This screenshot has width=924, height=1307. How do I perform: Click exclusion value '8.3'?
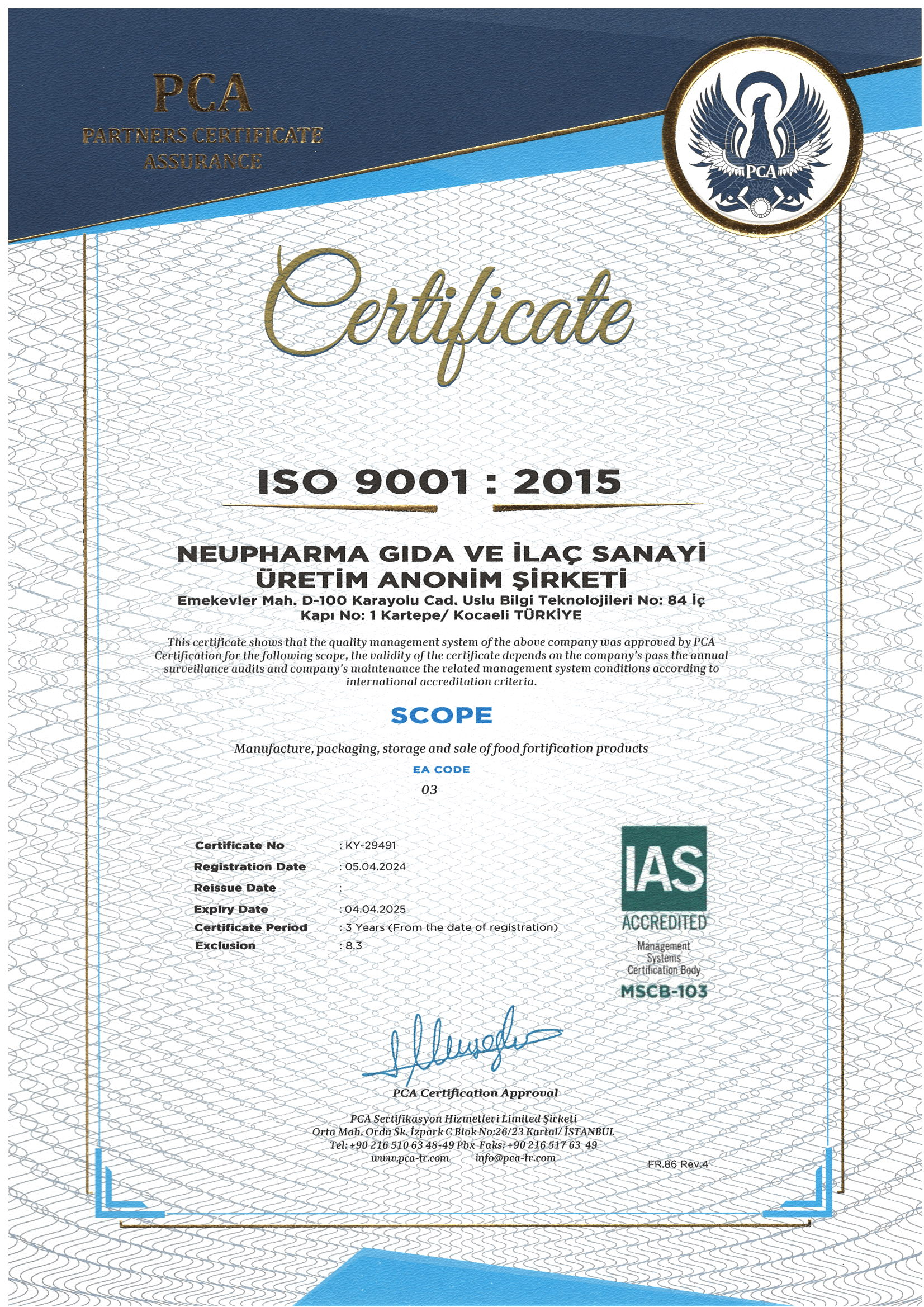coord(353,945)
